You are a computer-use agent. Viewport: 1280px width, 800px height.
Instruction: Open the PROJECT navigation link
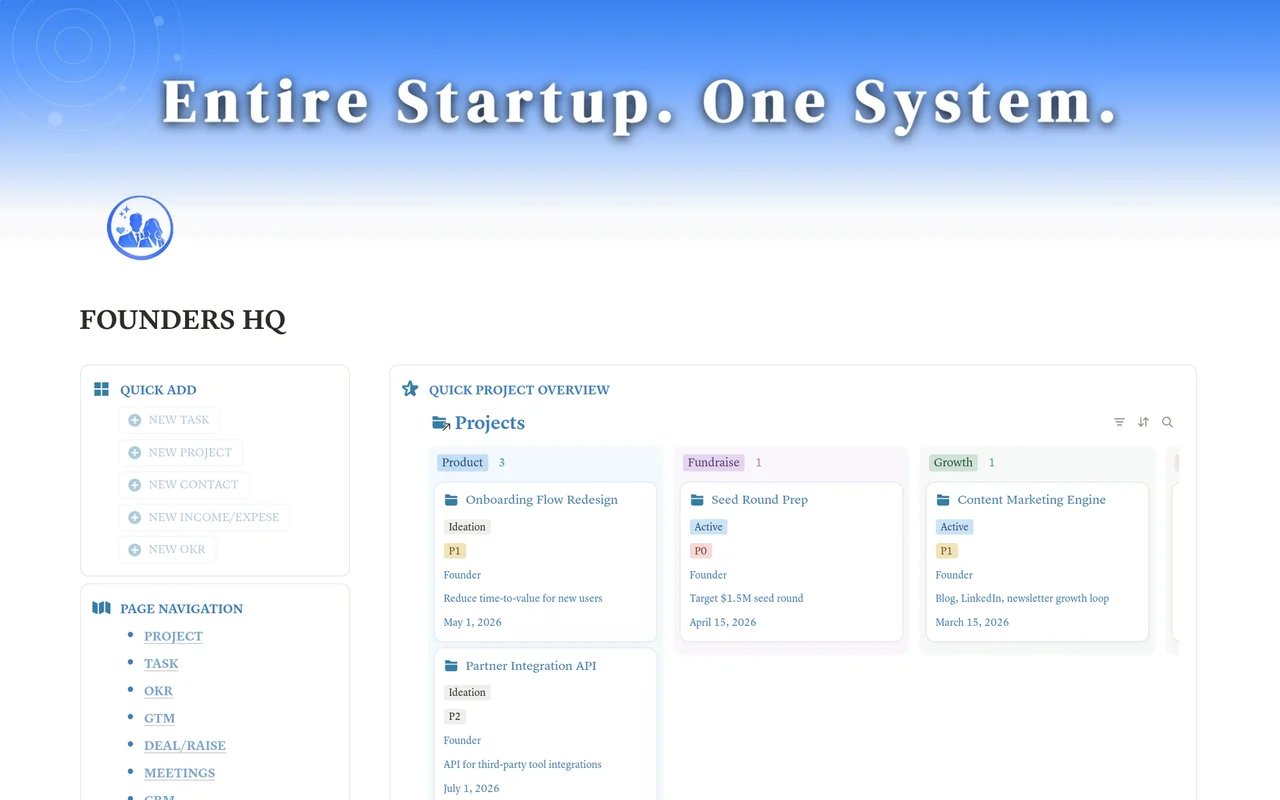173,636
